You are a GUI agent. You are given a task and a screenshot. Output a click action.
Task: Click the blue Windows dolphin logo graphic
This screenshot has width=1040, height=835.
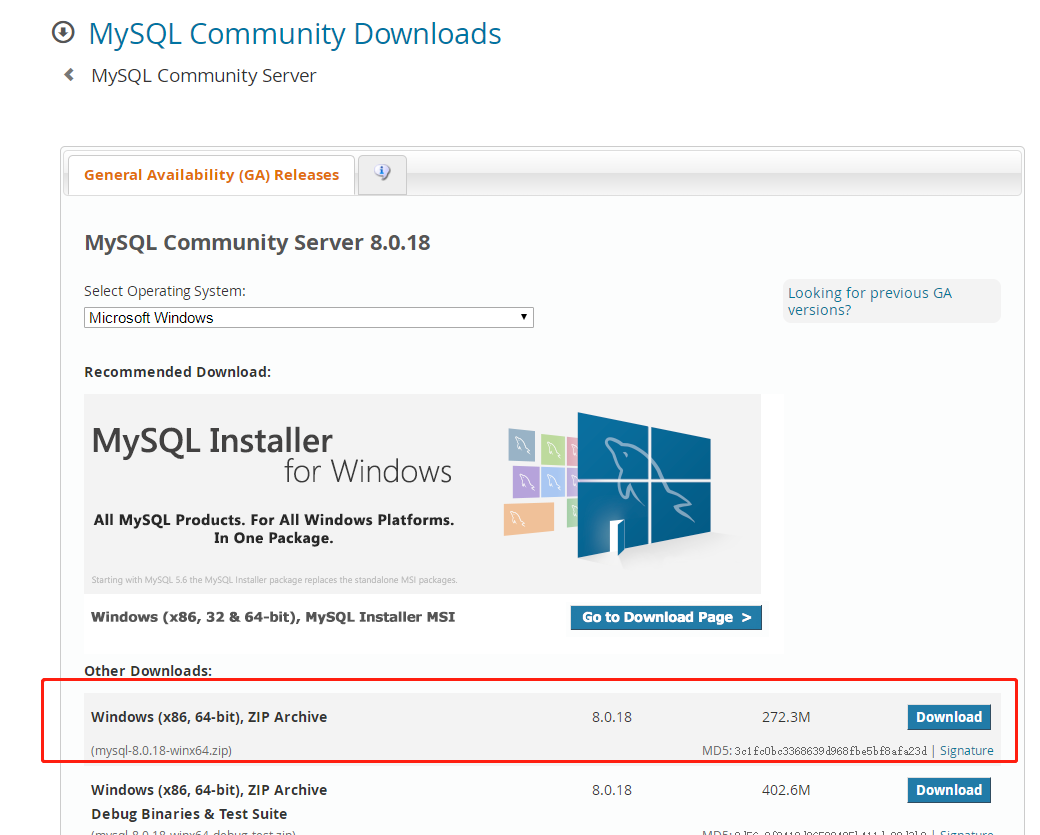644,483
